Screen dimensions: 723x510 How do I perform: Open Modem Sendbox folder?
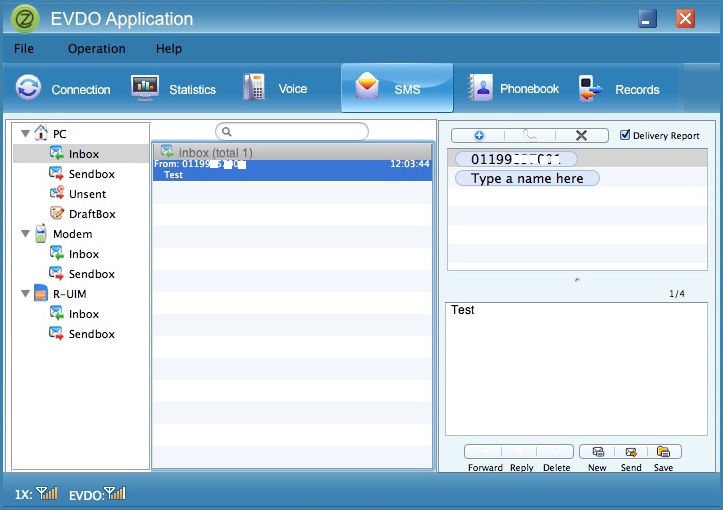pos(82,273)
